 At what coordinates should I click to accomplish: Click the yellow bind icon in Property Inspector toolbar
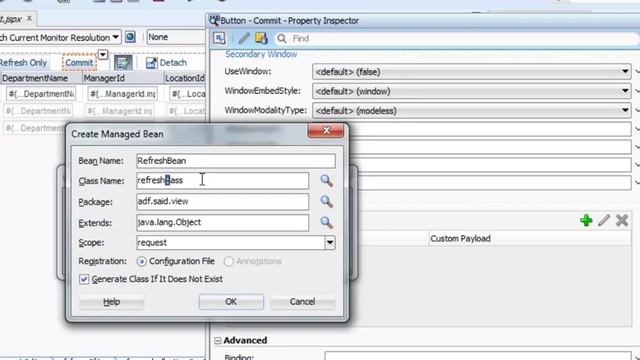click(261, 38)
